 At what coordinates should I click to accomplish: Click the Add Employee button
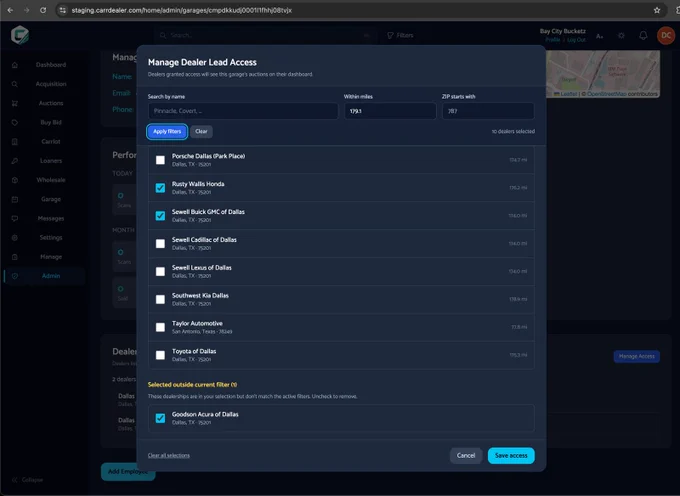pyautogui.click(x=128, y=471)
